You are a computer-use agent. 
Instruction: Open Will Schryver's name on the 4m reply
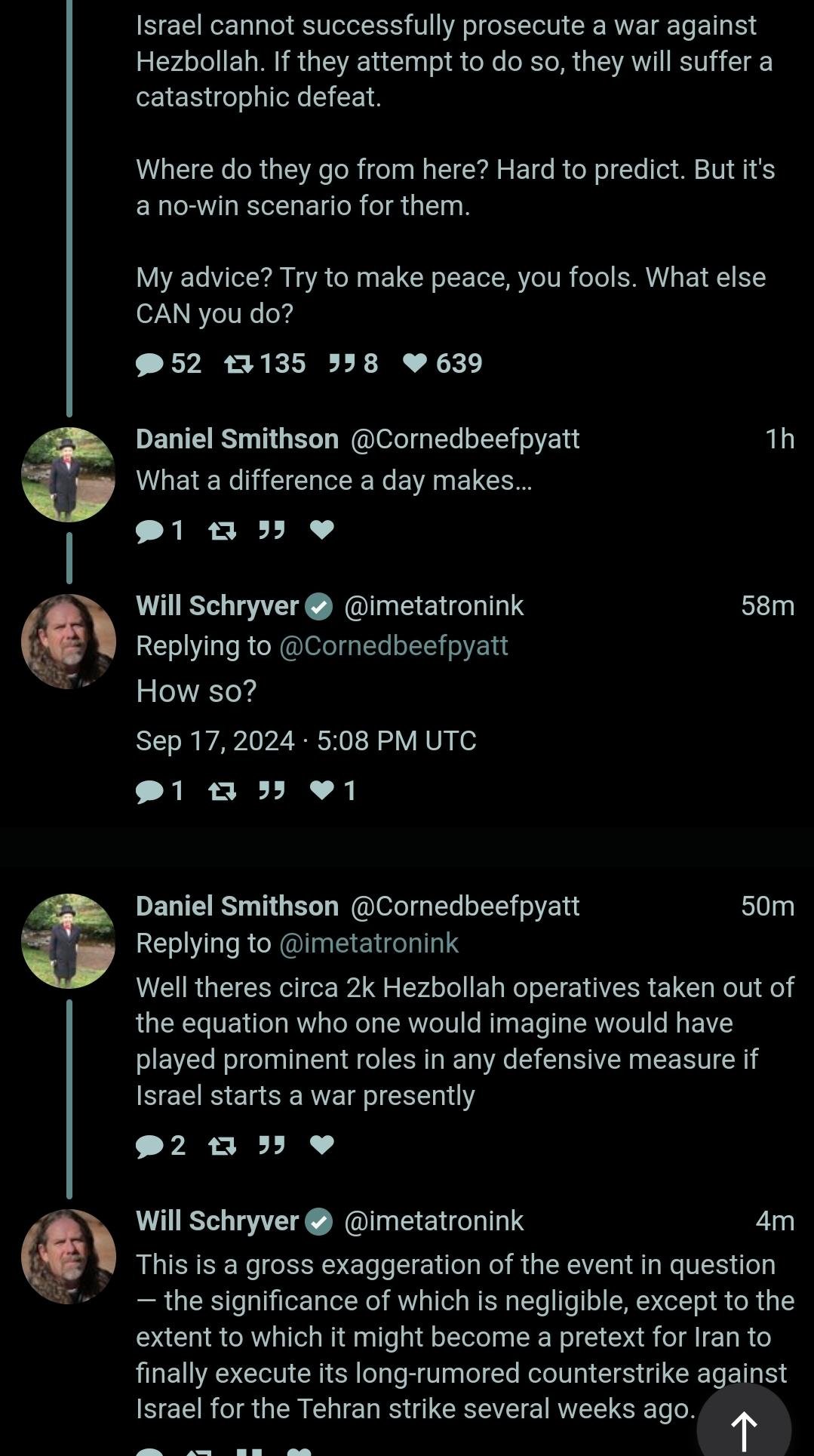click(x=217, y=1221)
